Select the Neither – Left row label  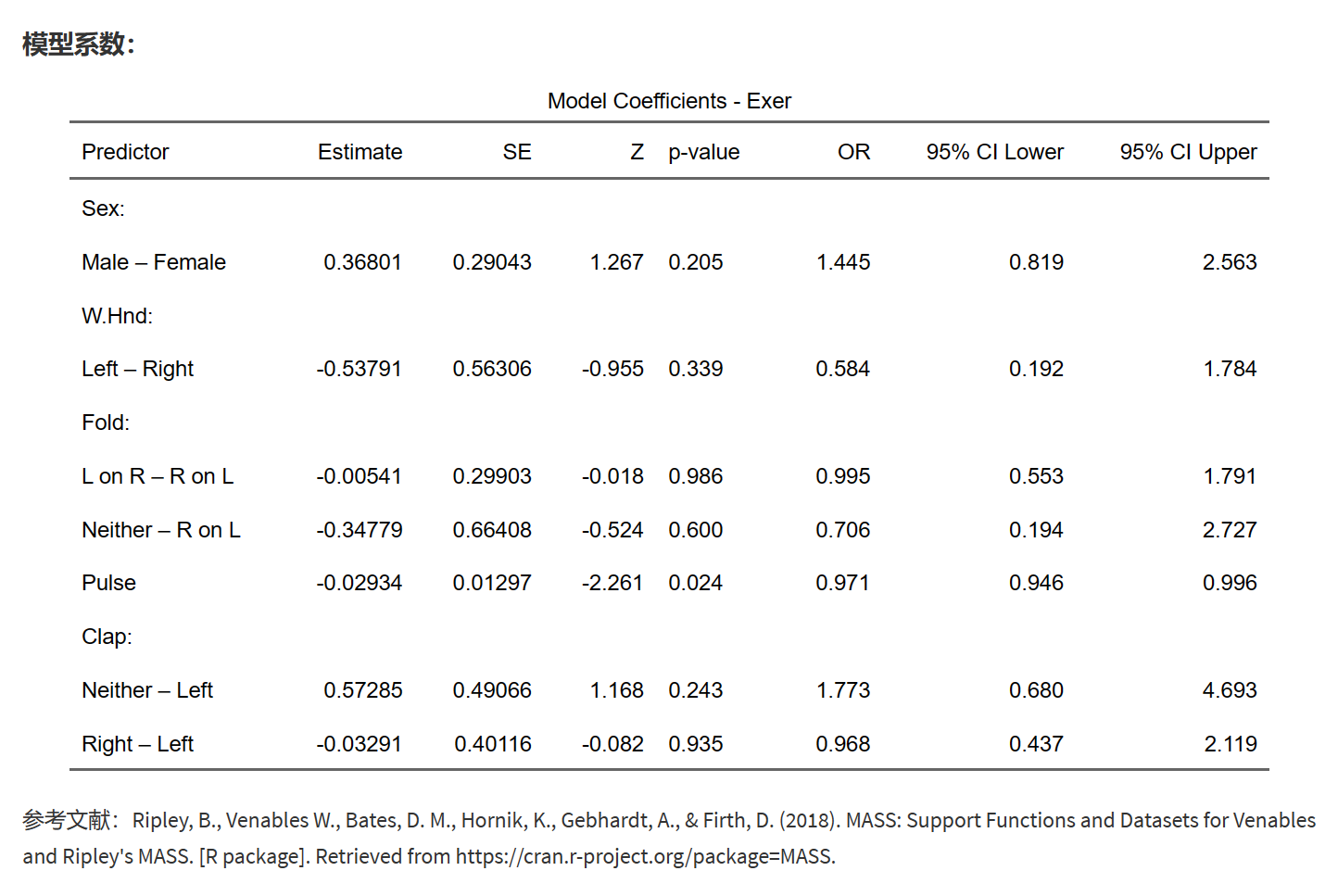pyautogui.click(x=147, y=690)
